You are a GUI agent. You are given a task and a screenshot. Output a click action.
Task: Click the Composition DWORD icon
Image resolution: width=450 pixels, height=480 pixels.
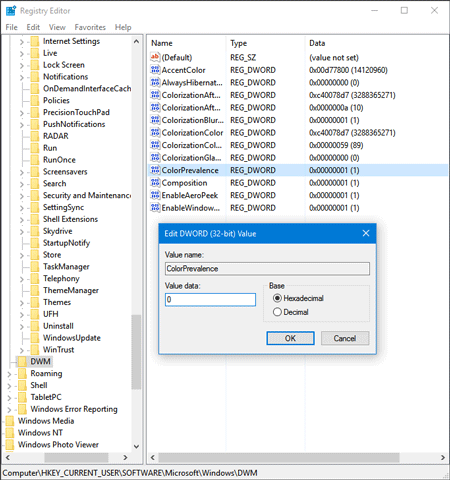(155, 183)
